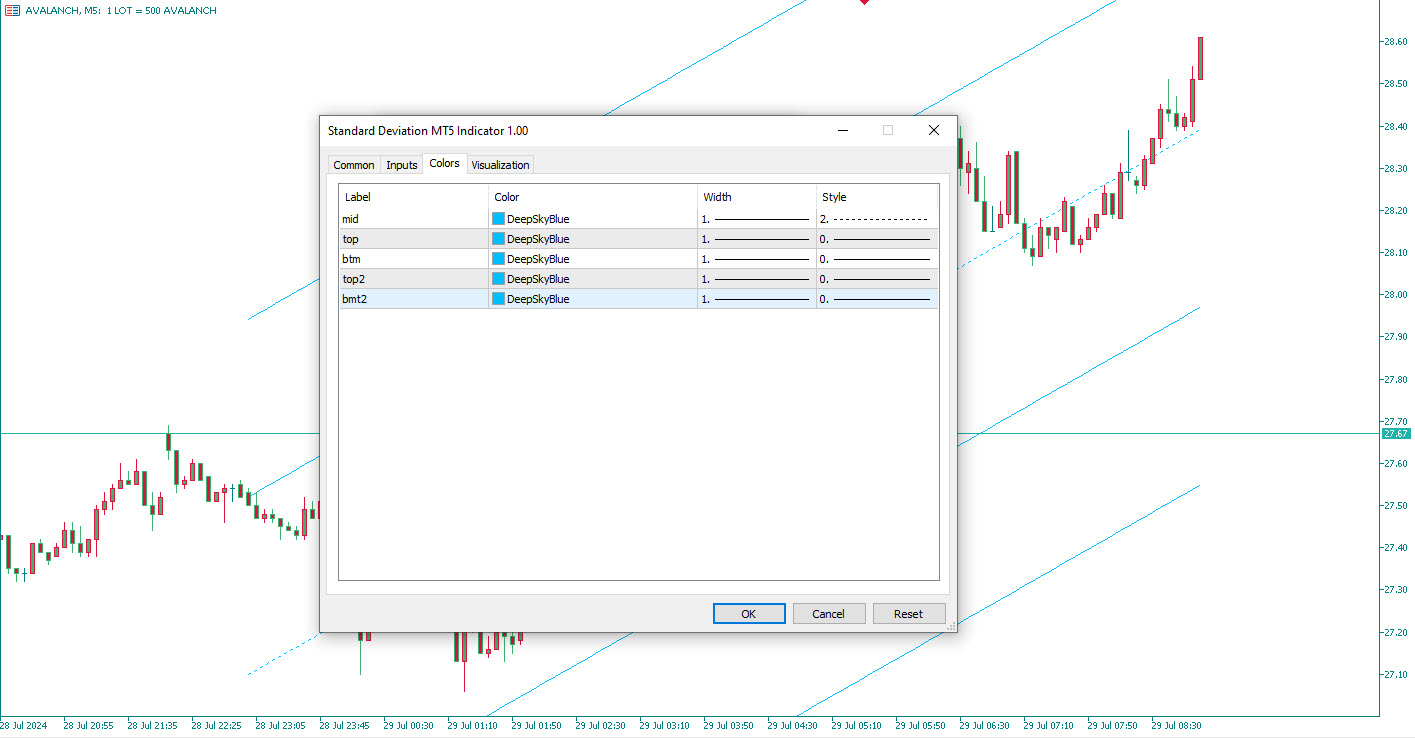Viewport: 1415px width, 738px height.
Task: Close the Standard Deviation indicator dialog
Action: click(934, 130)
